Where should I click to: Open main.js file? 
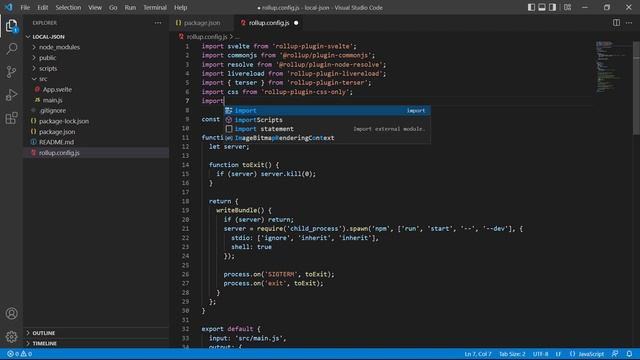(x=96, y=100)
